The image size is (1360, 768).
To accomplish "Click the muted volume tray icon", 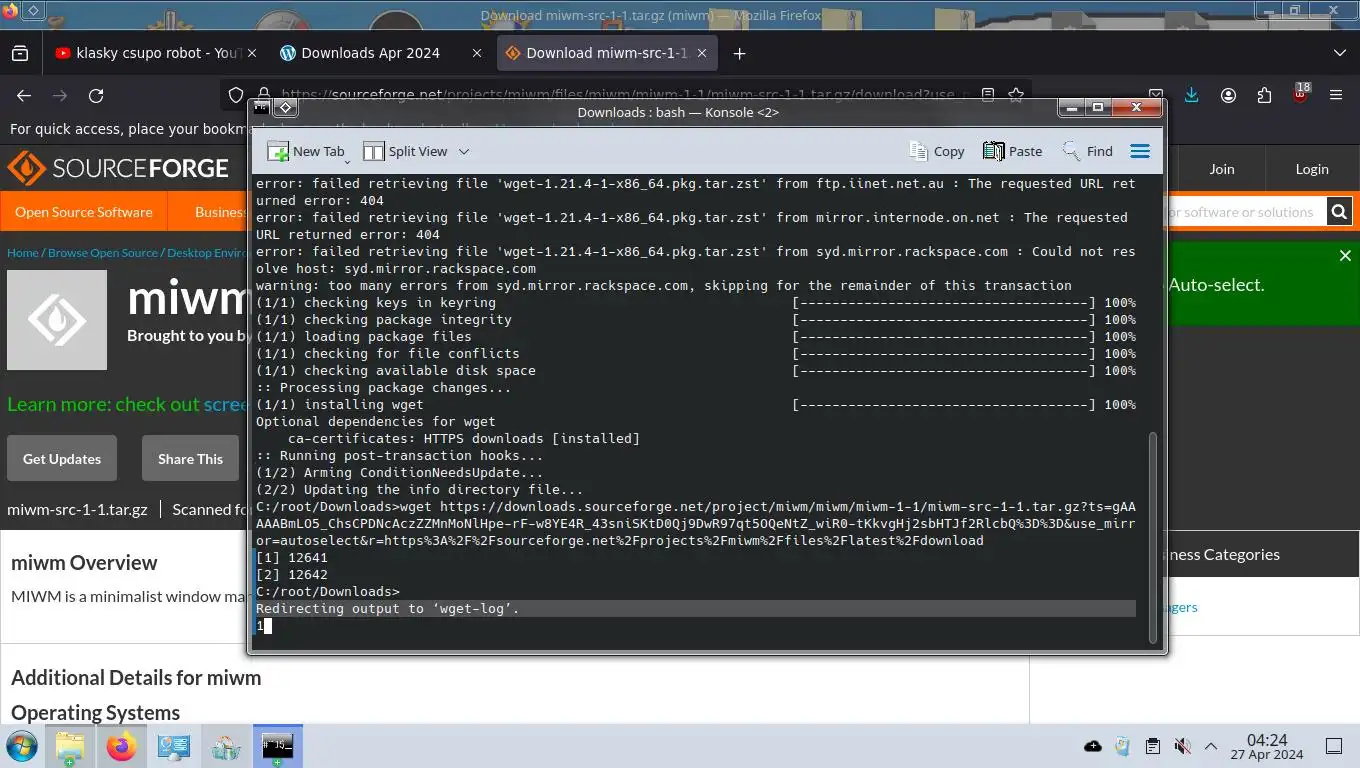I will tap(1182, 746).
